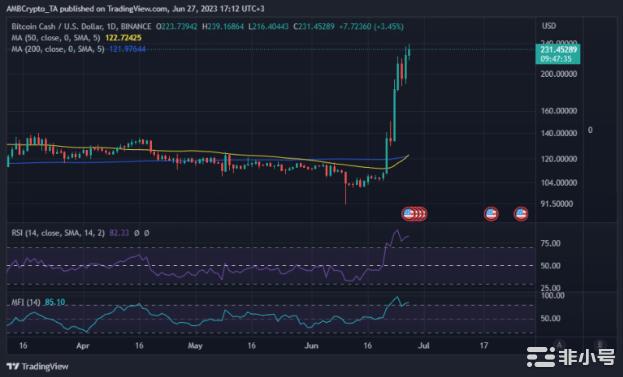Click the MA (200, close, 0, SMA, 5) indicator label
Image resolution: width=623 pixels, height=377 pixels.
[58, 49]
